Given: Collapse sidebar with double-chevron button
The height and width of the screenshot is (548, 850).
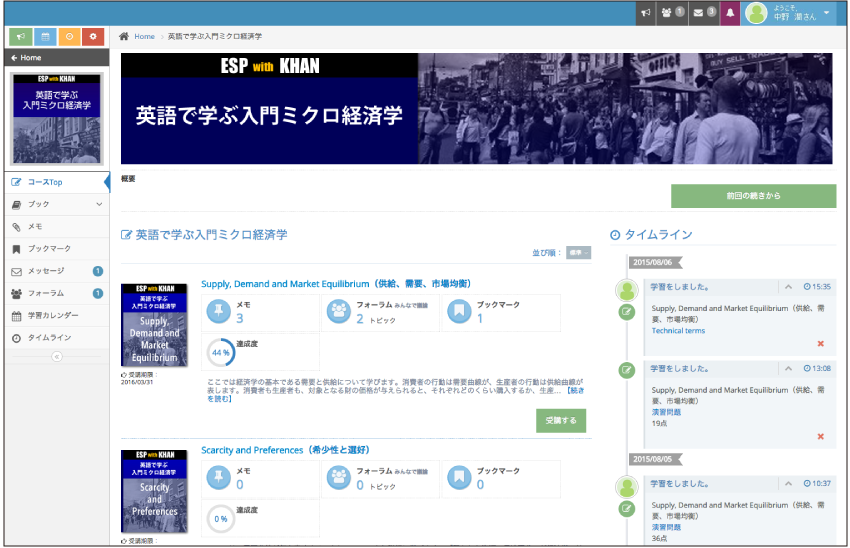Looking at the screenshot, I should pyautogui.click(x=57, y=357).
